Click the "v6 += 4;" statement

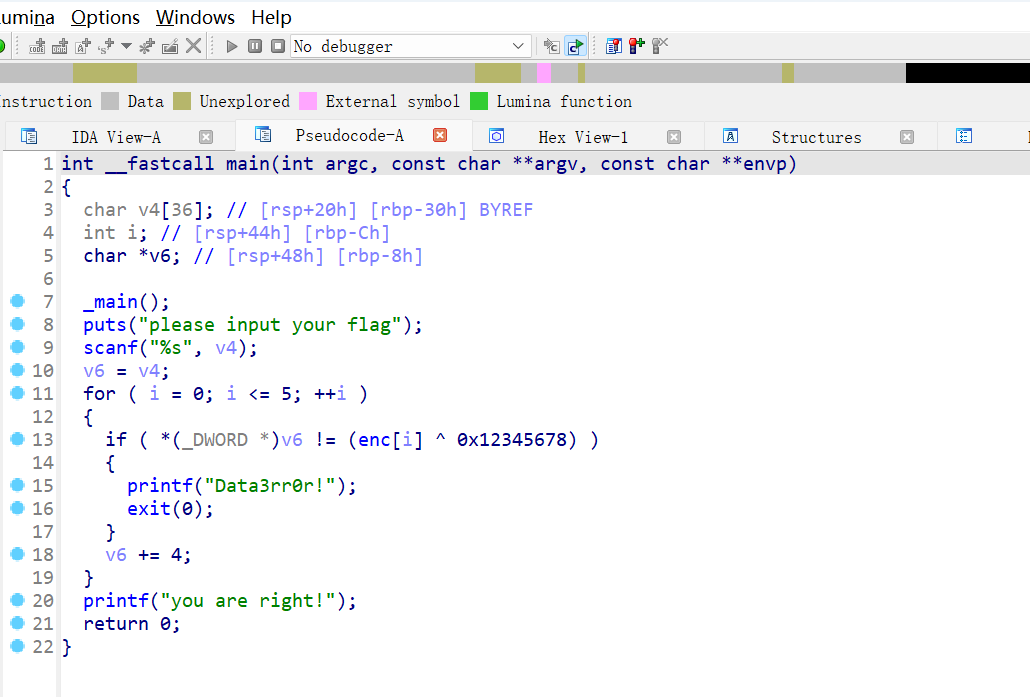click(148, 554)
